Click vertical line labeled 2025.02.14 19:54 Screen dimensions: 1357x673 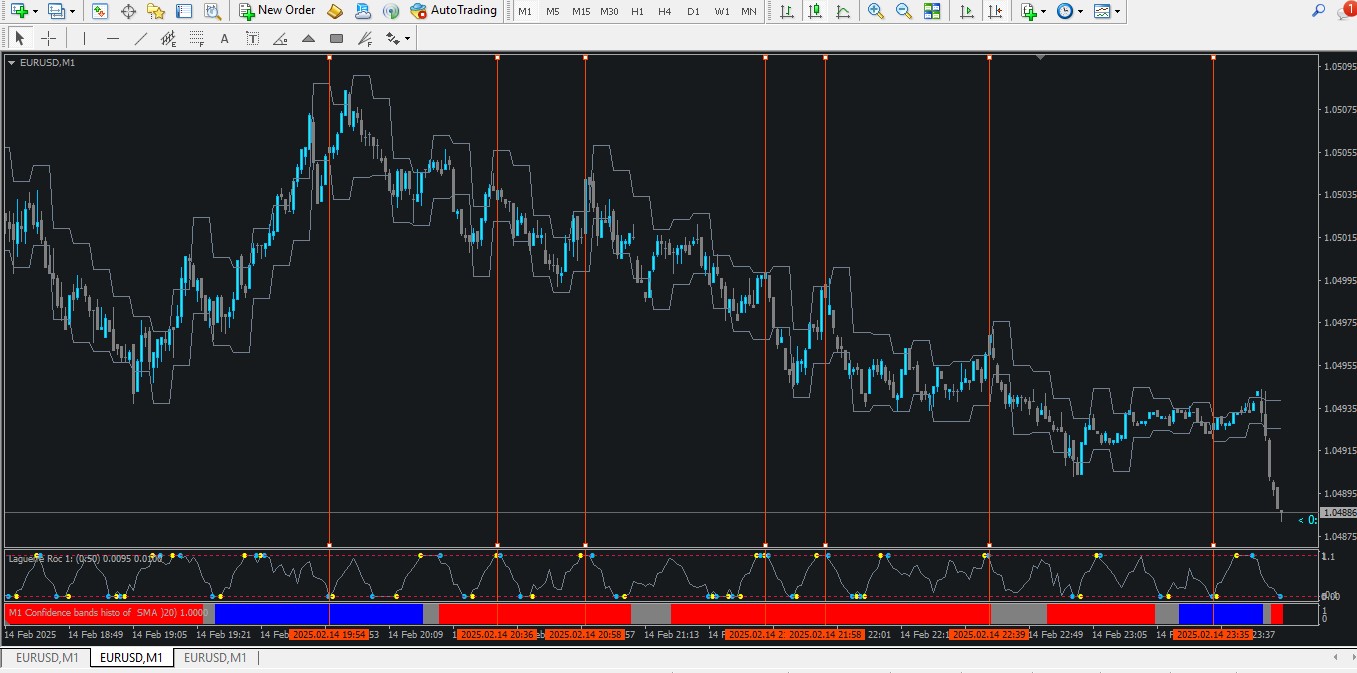tap(329, 300)
